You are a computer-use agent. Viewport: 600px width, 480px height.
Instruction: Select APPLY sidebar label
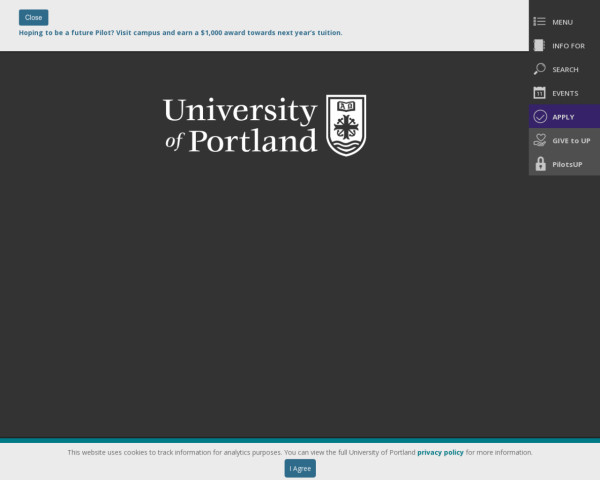click(563, 117)
